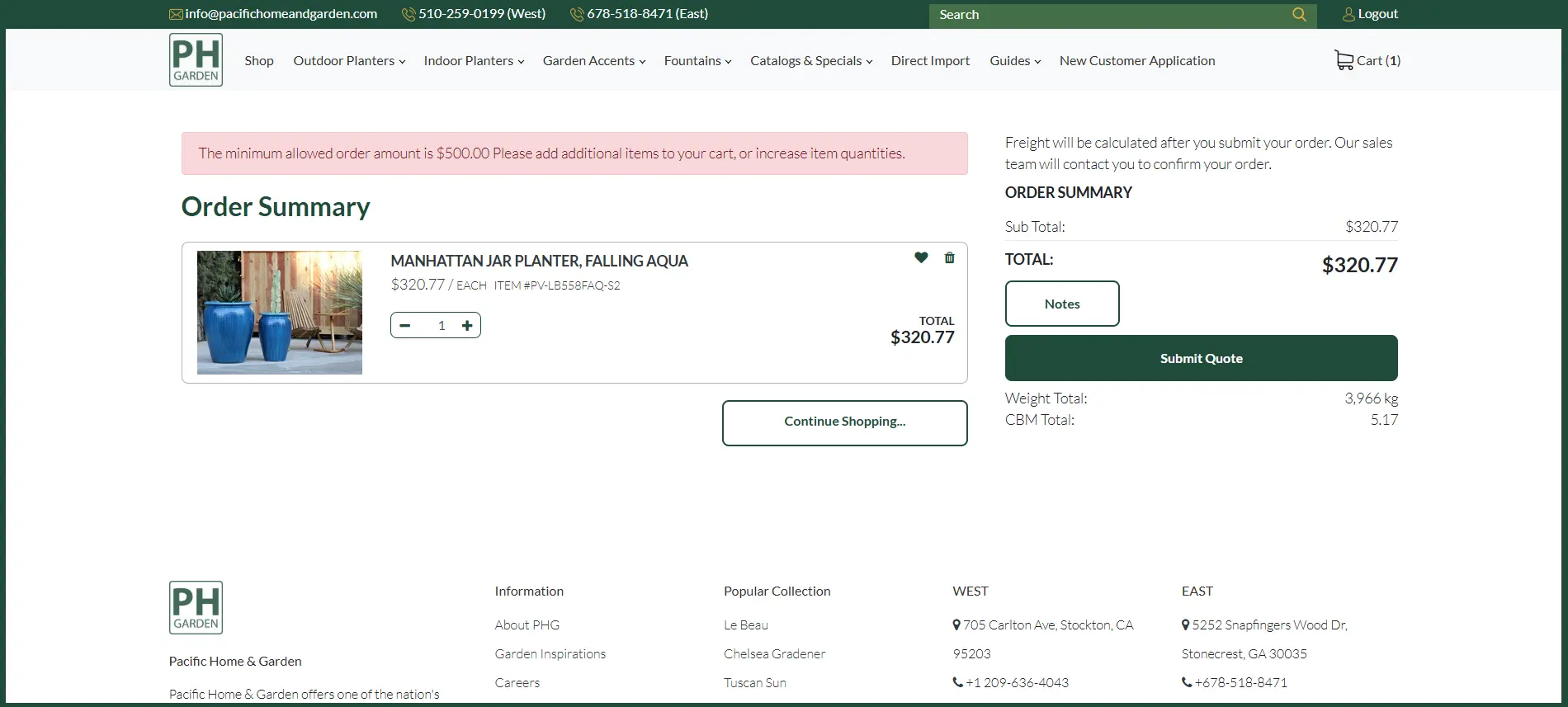Screen dimensions: 1568x707
Task: Open the Catalogs & Specials dropdown
Action: pyautogui.click(x=810, y=61)
